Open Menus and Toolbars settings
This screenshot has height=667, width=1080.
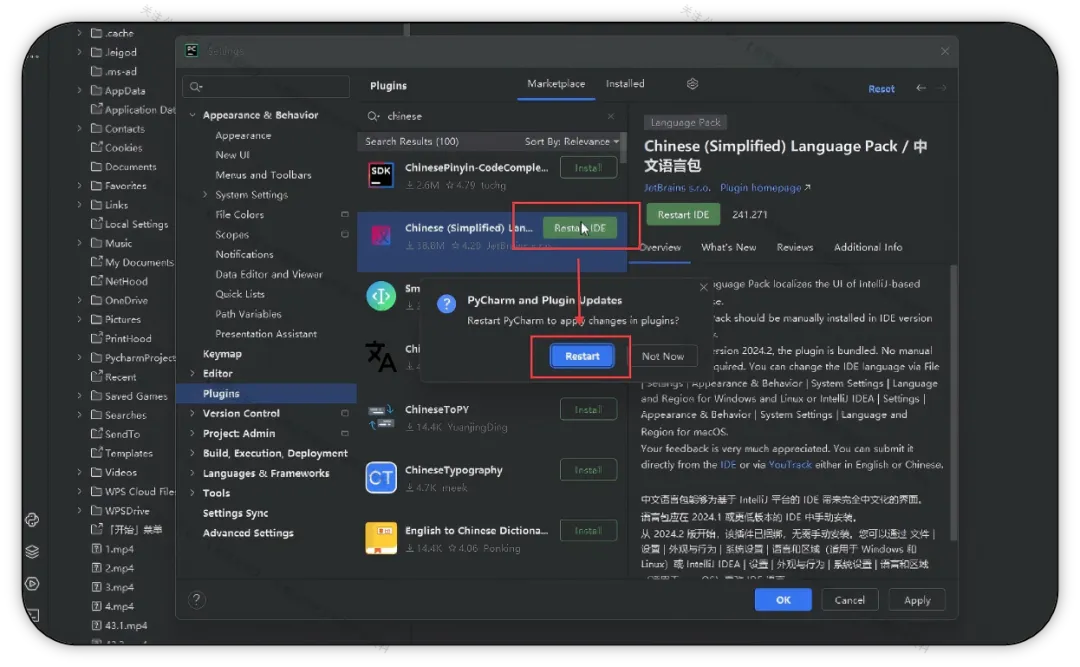pos(263,175)
